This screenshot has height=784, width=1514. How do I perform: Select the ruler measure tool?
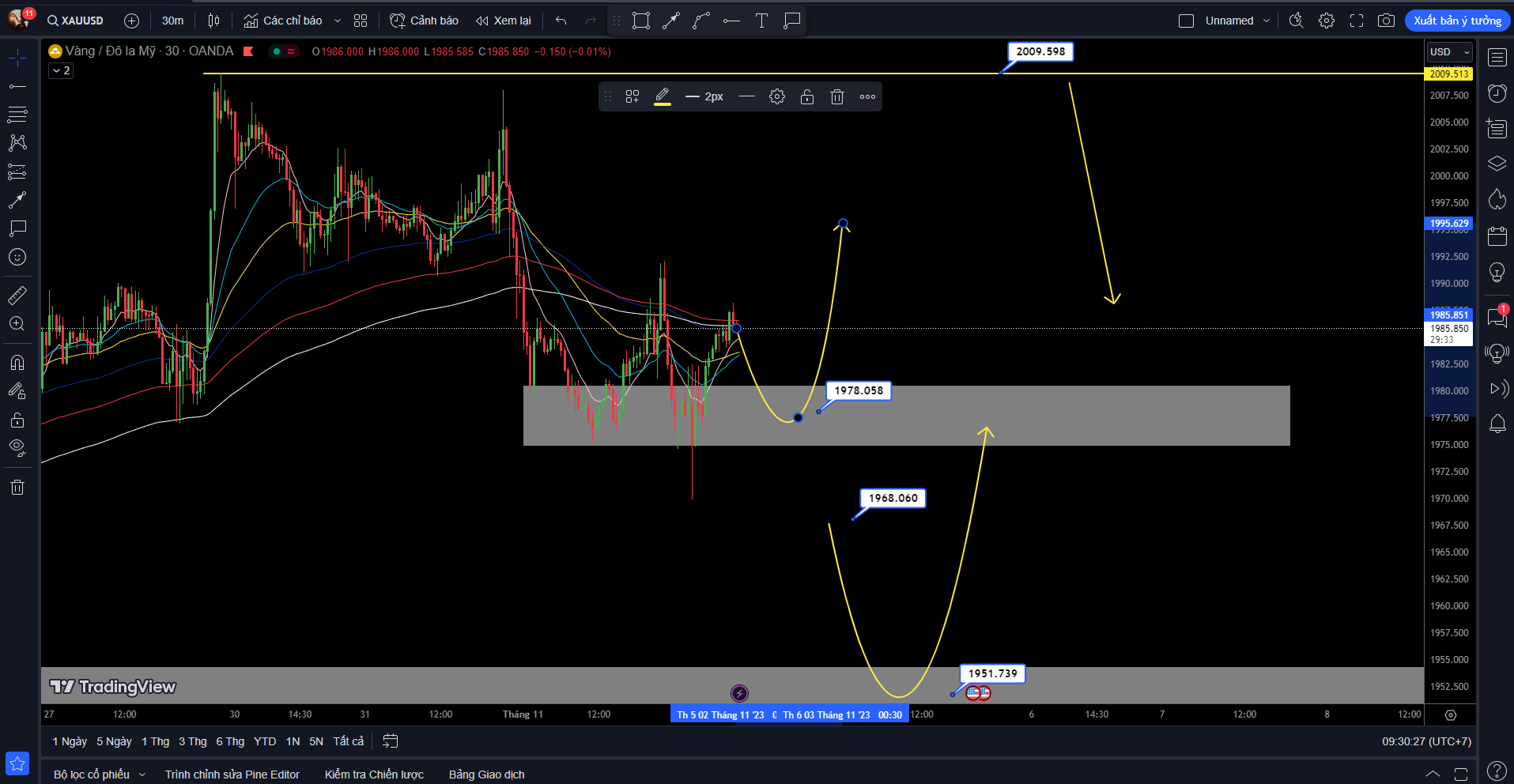click(17, 296)
